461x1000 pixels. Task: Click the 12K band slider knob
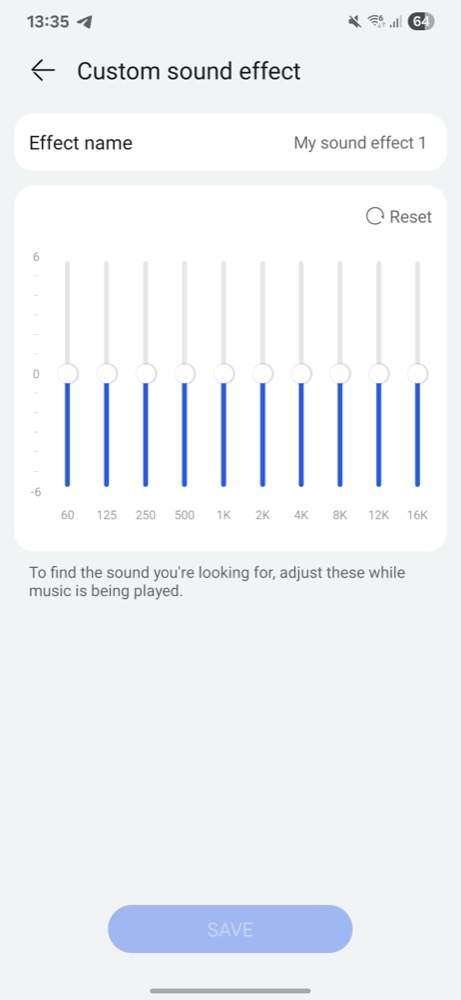pyautogui.click(x=379, y=374)
